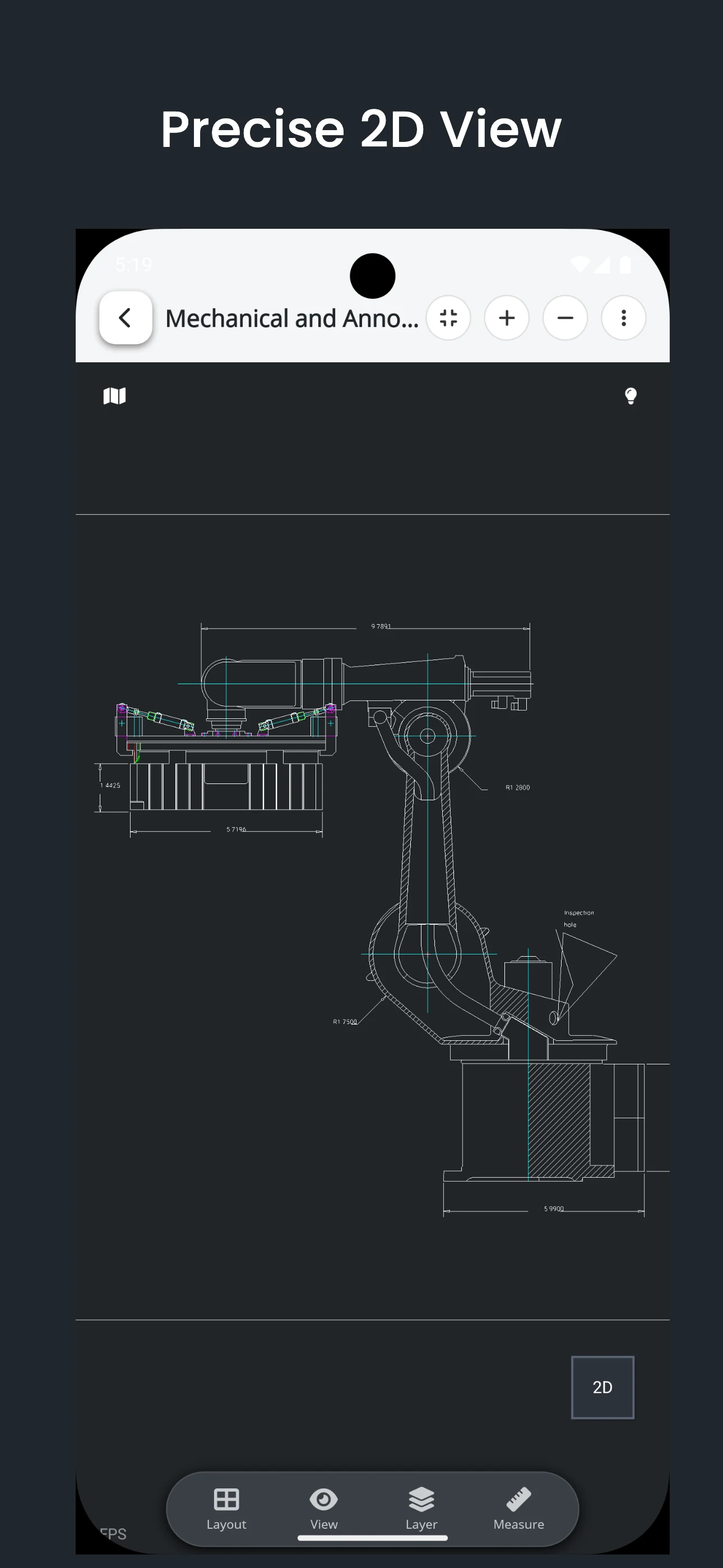This screenshot has width=723, height=1568.
Task: Click the fit-to-screen collapse icon
Action: 448,318
